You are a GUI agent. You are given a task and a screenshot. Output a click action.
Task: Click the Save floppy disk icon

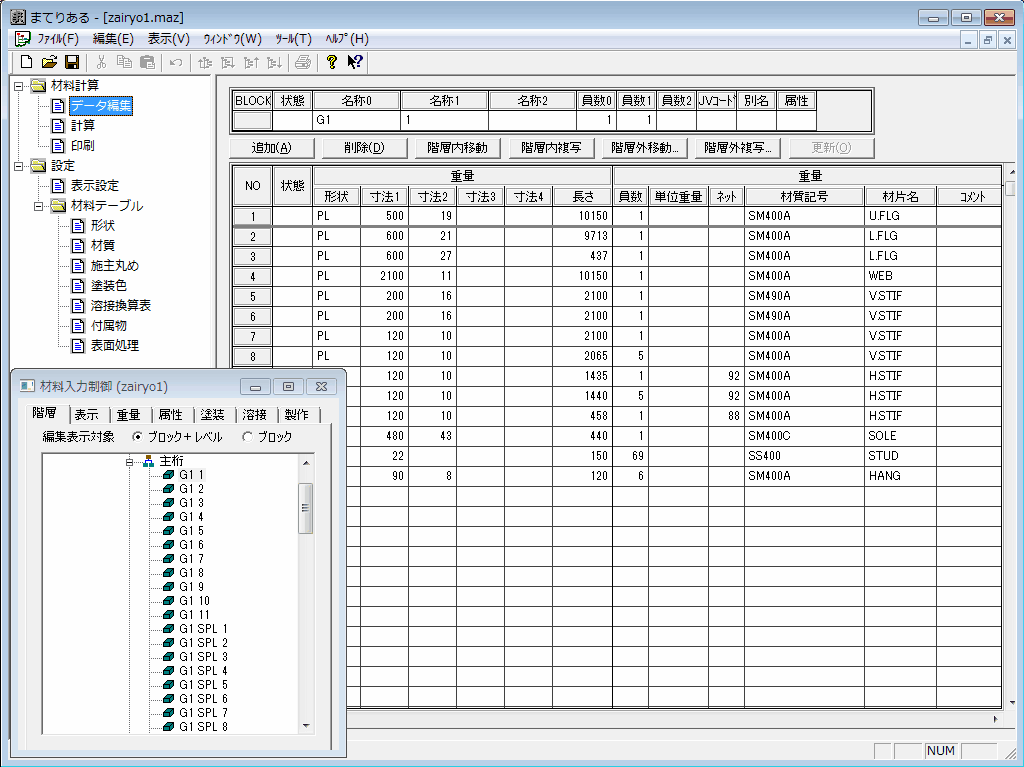(71, 62)
